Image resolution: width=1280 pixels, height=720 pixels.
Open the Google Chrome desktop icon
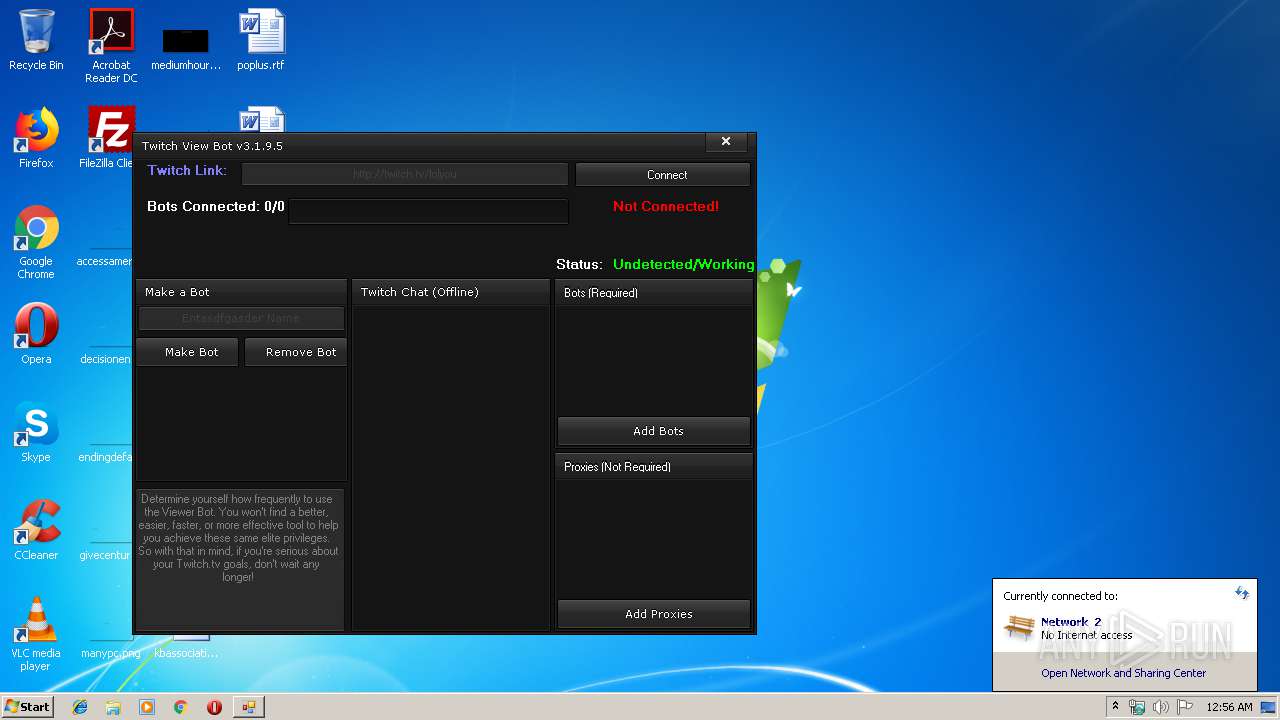click(x=36, y=242)
